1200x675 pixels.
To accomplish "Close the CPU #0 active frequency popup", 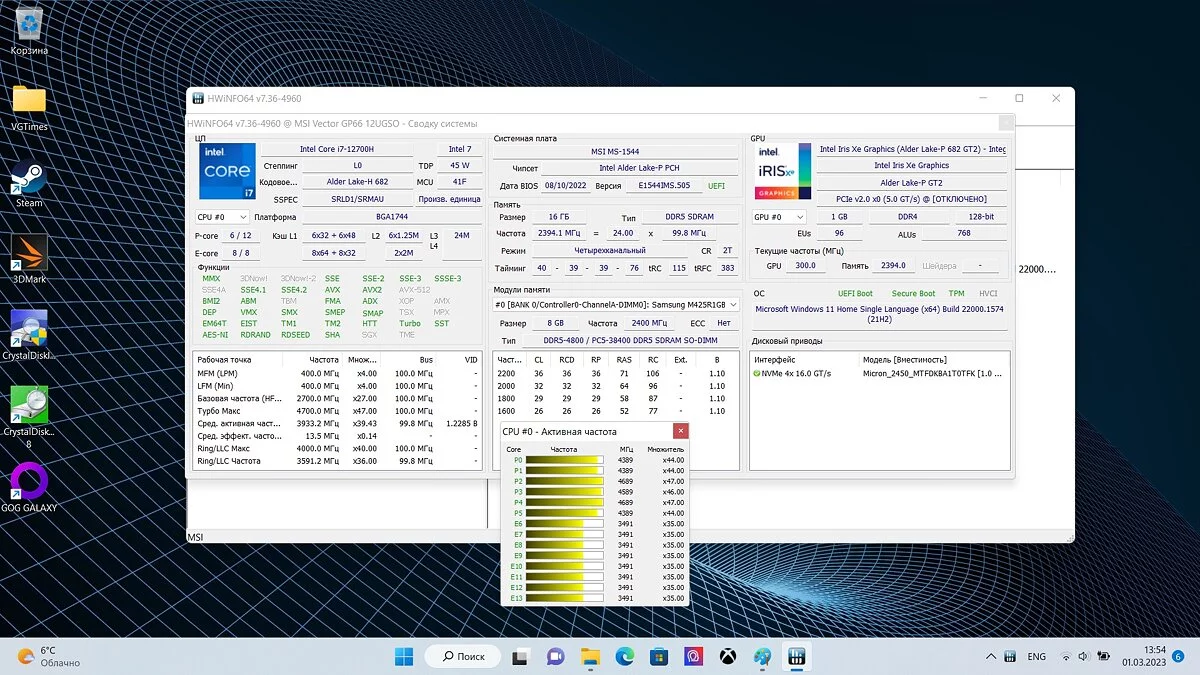I will (x=681, y=431).
